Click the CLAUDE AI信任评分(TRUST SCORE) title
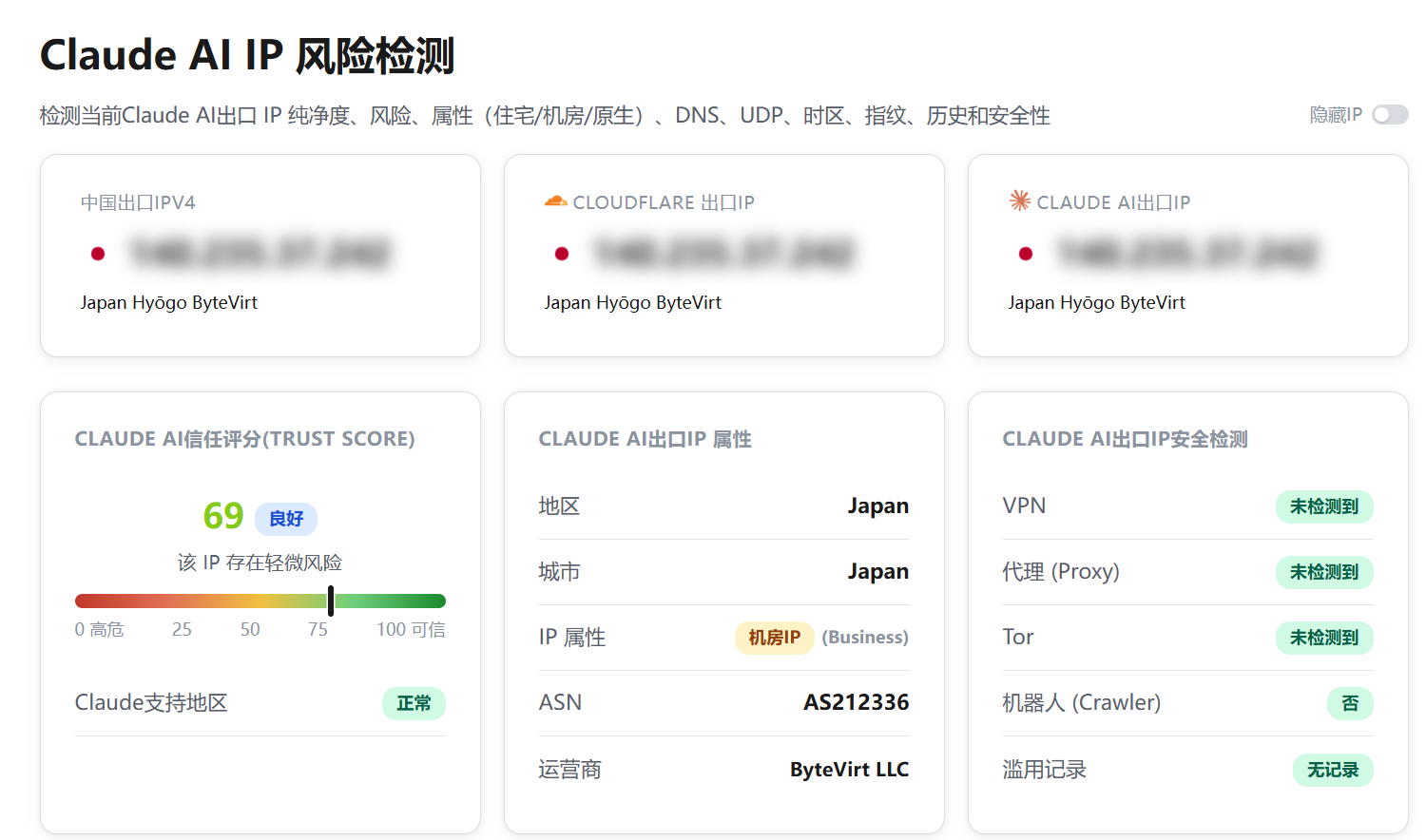1426x840 pixels. pos(245,439)
